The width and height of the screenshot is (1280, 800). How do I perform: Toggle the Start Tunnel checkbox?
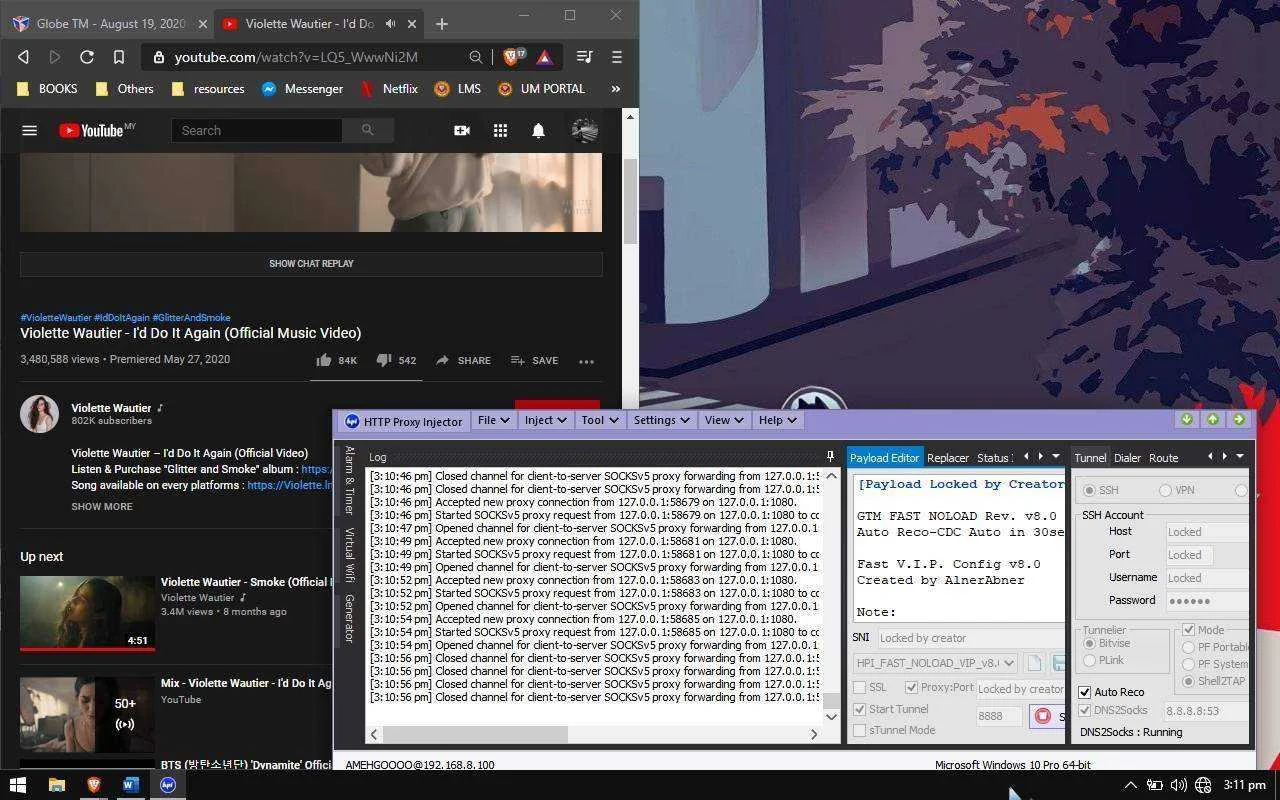[859, 709]
